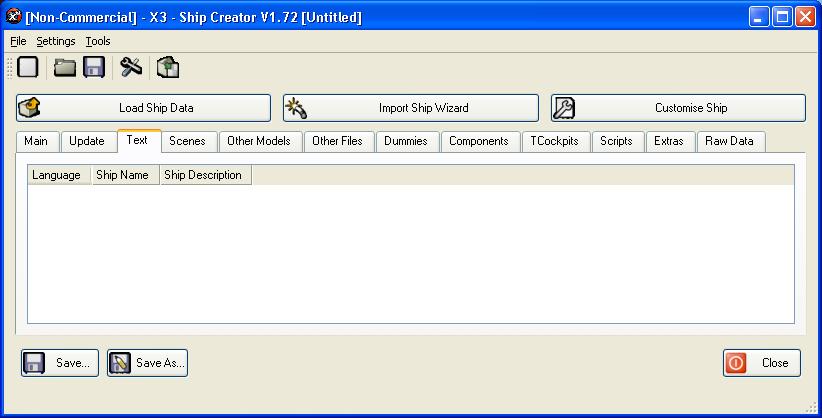
Task: Sort by Ship Description column header
Action: (x=206, y=175)
